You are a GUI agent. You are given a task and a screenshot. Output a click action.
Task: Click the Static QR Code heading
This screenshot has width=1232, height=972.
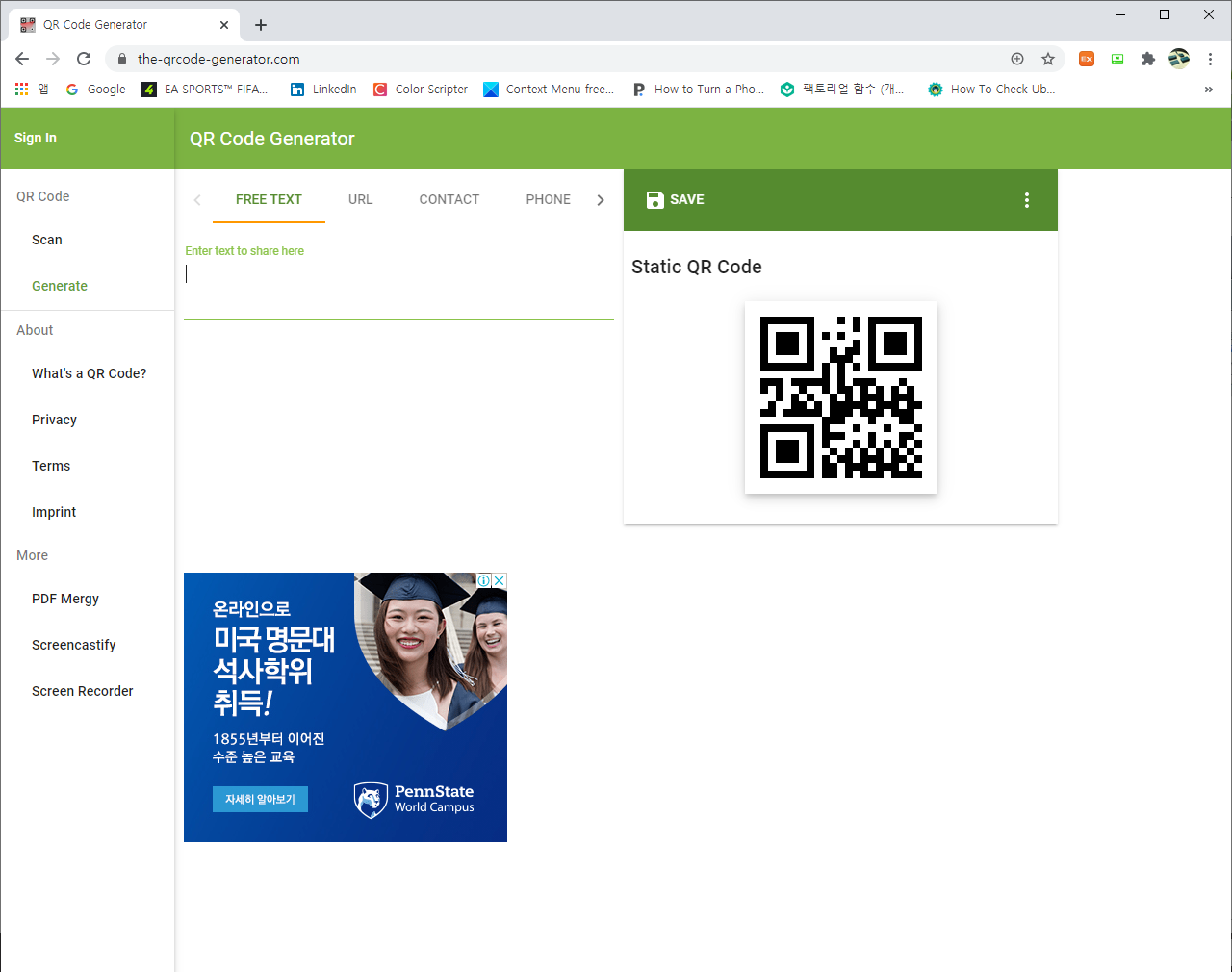point(697,267)
